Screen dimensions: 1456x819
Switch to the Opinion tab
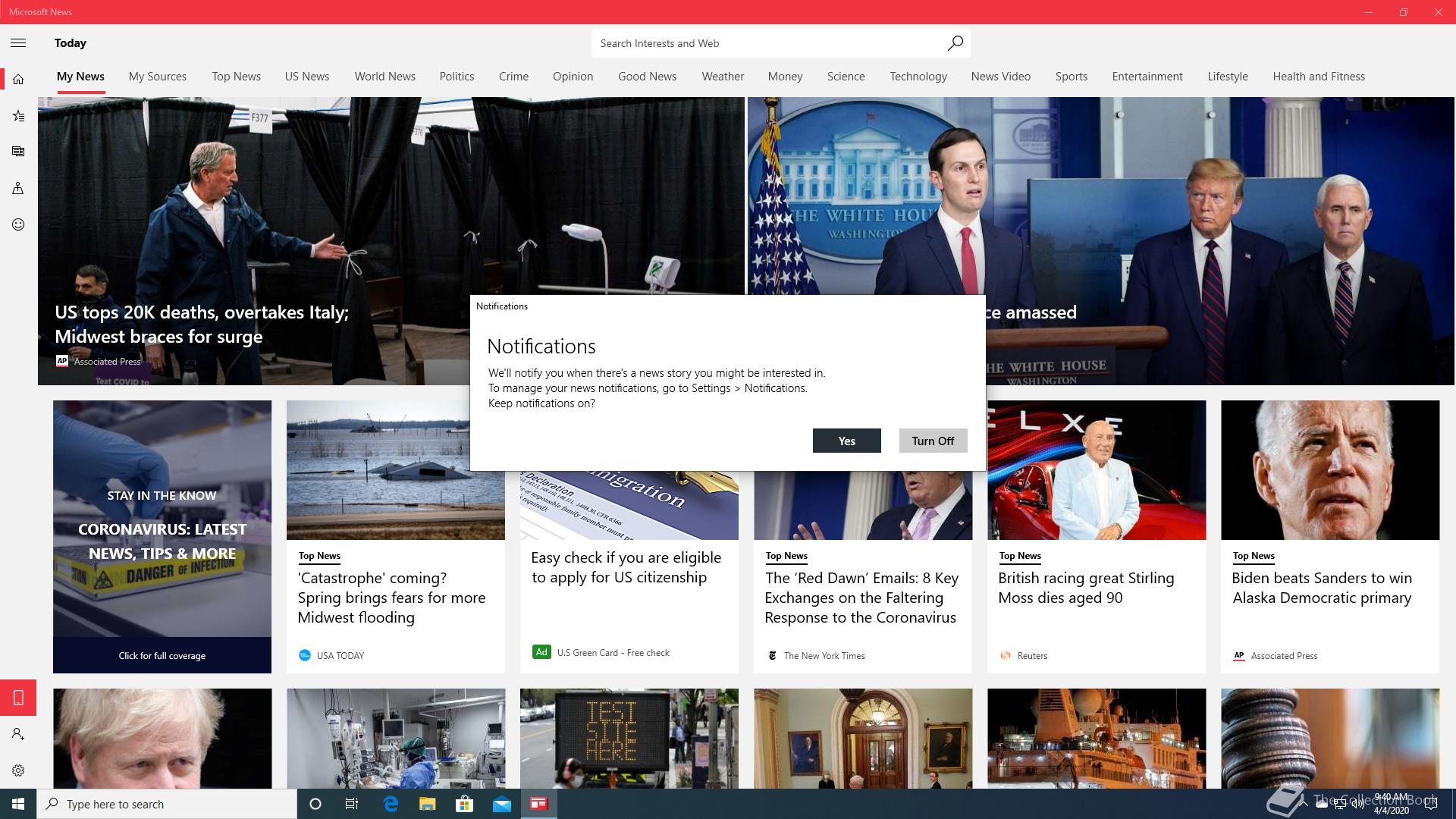[573, 77]
